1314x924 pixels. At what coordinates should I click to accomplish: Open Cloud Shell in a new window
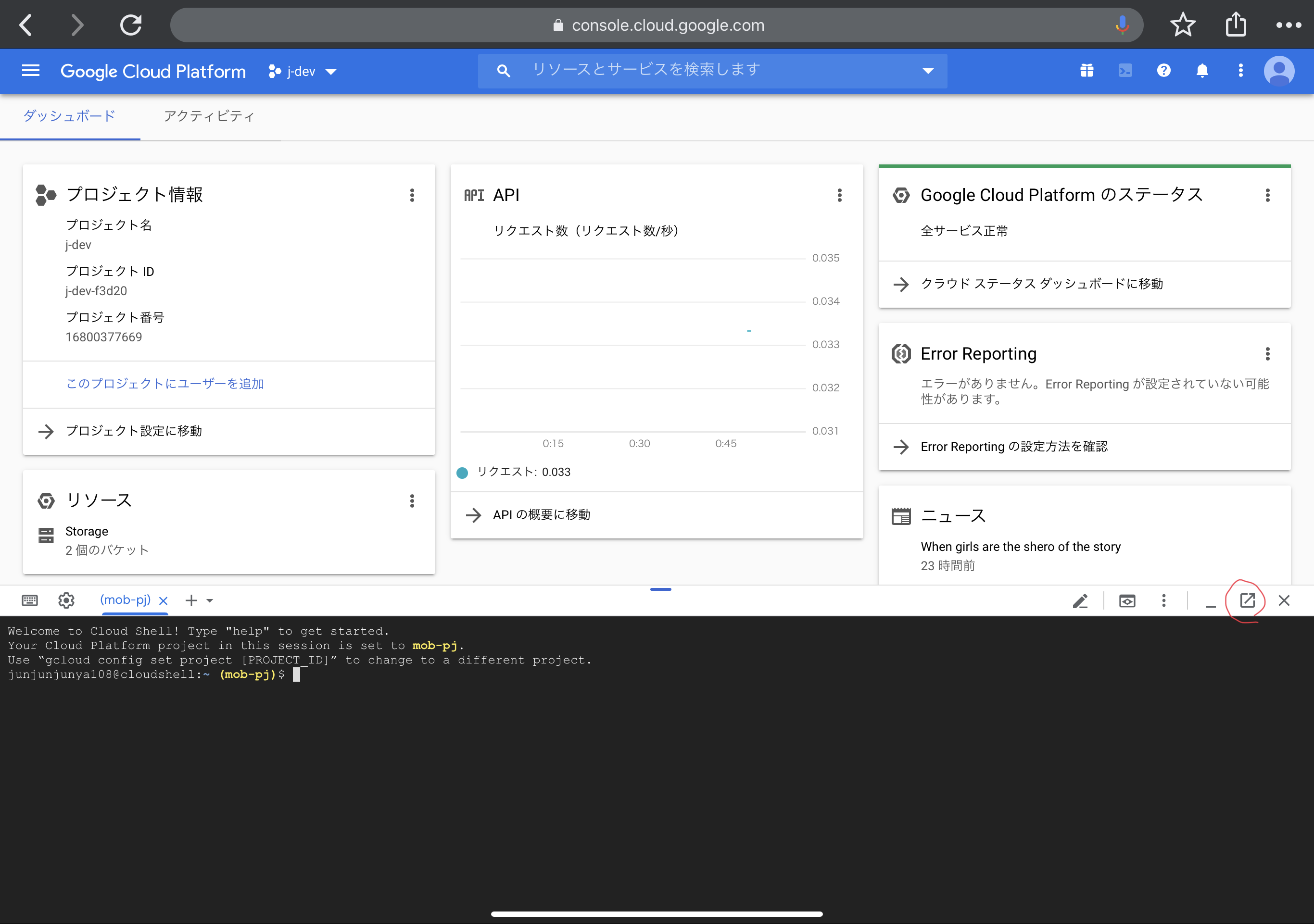(1247, 600)
